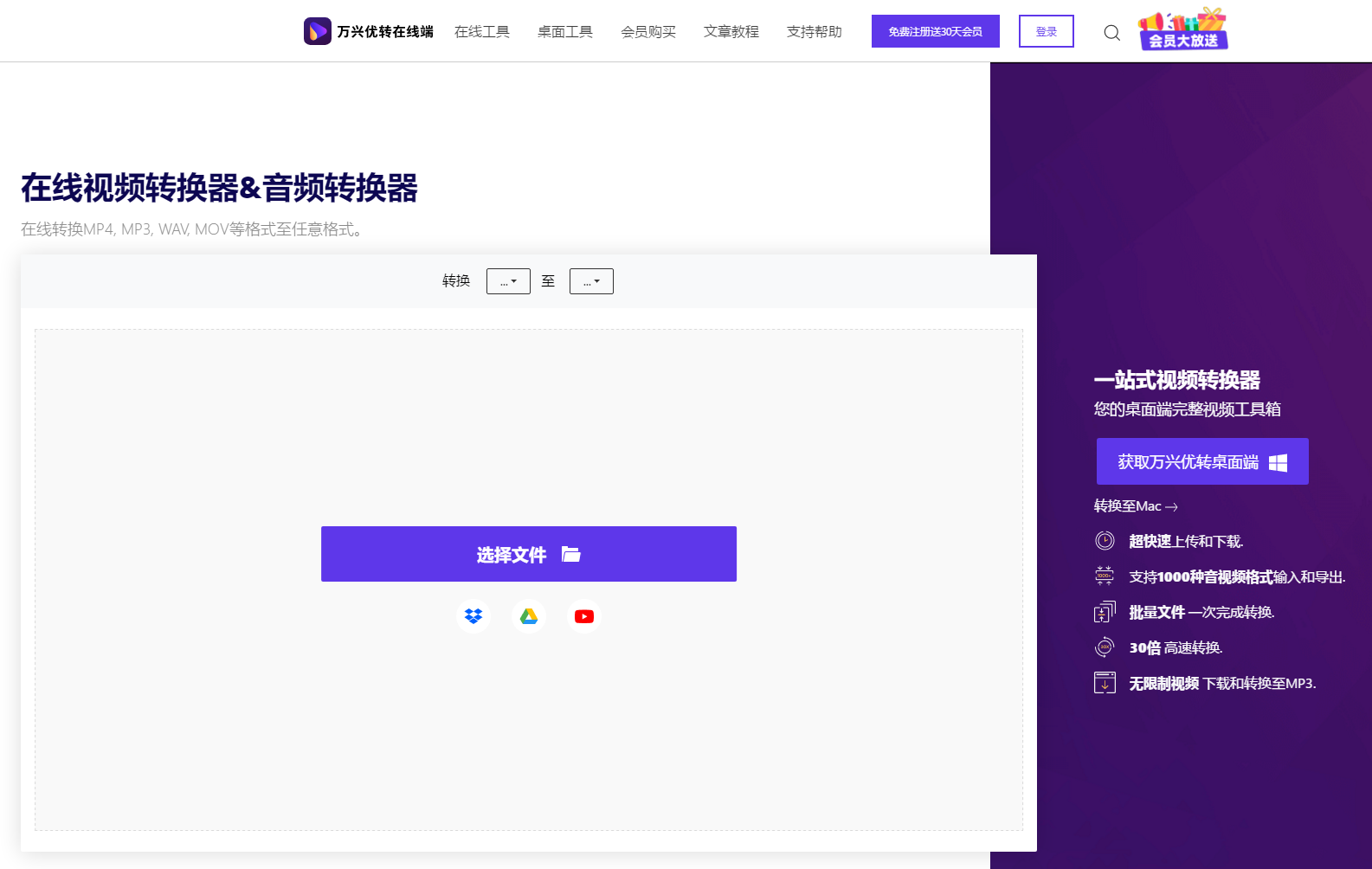
Task: Click the 会员大放送 promo banner icon
Action: click(1183, 29)
